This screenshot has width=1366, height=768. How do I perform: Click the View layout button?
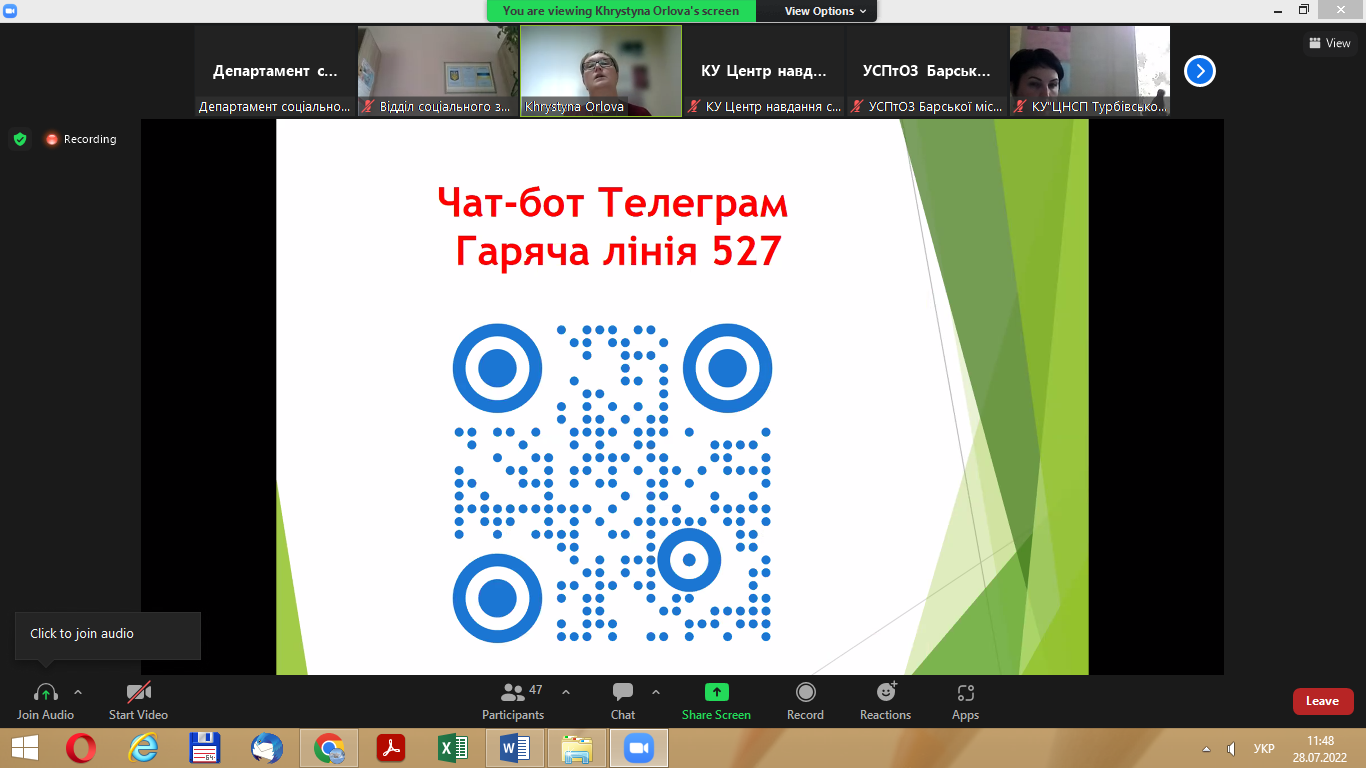click(x=1329, y=43)
